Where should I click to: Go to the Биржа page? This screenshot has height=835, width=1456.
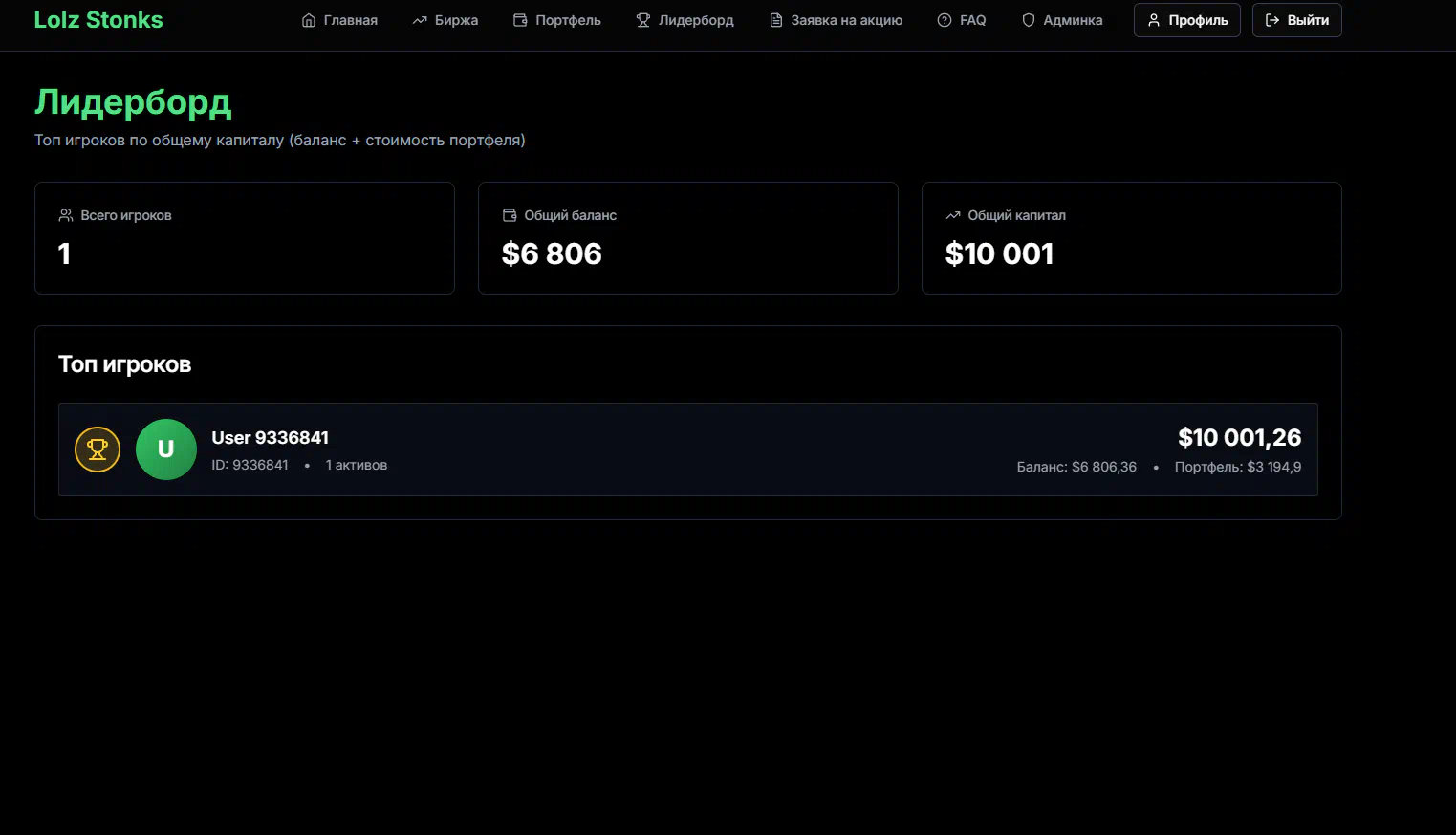(456, 20)
